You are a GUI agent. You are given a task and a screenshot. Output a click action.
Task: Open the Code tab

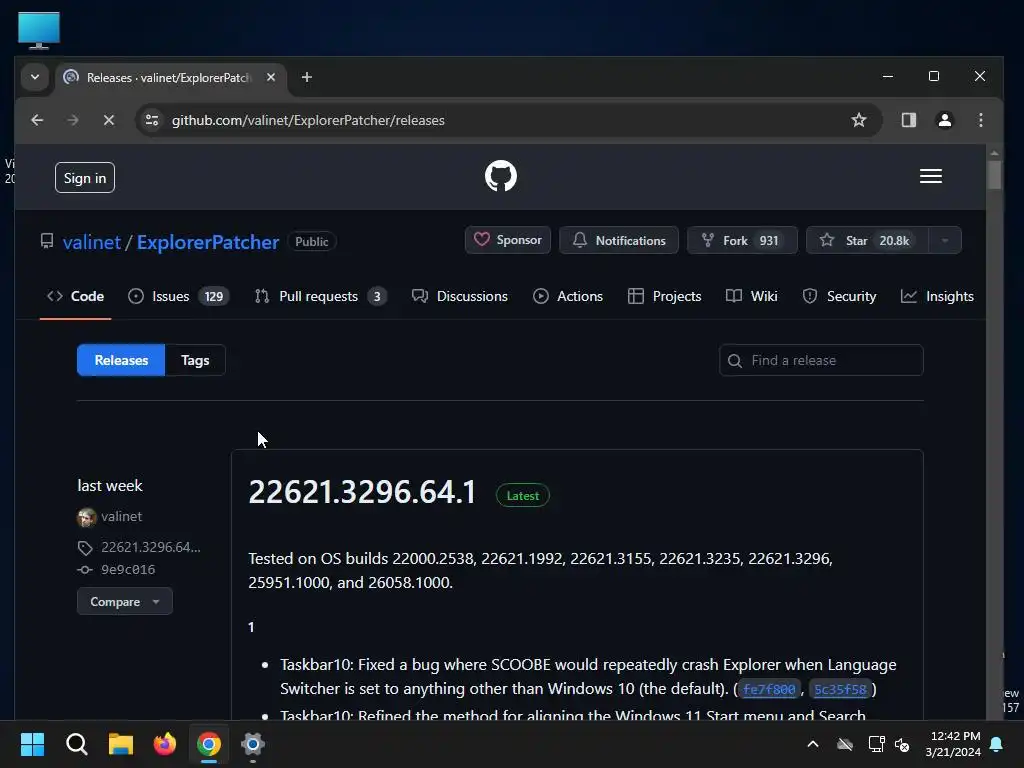coord(75,296)
